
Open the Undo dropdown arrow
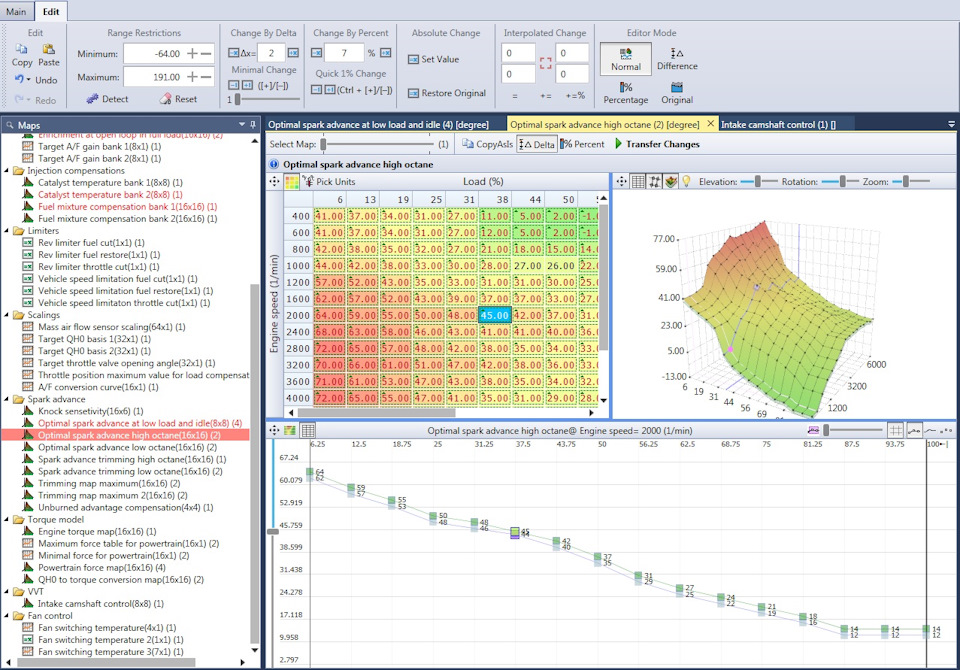tap(28, 80)
